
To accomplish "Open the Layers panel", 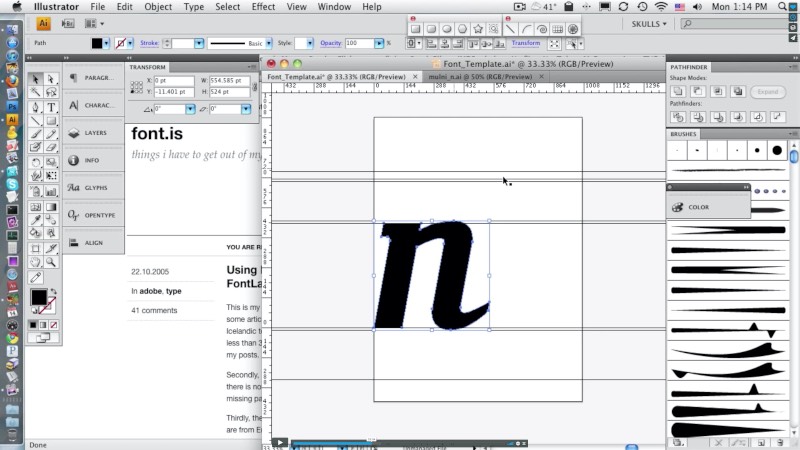I will click(x=93, y=133).
